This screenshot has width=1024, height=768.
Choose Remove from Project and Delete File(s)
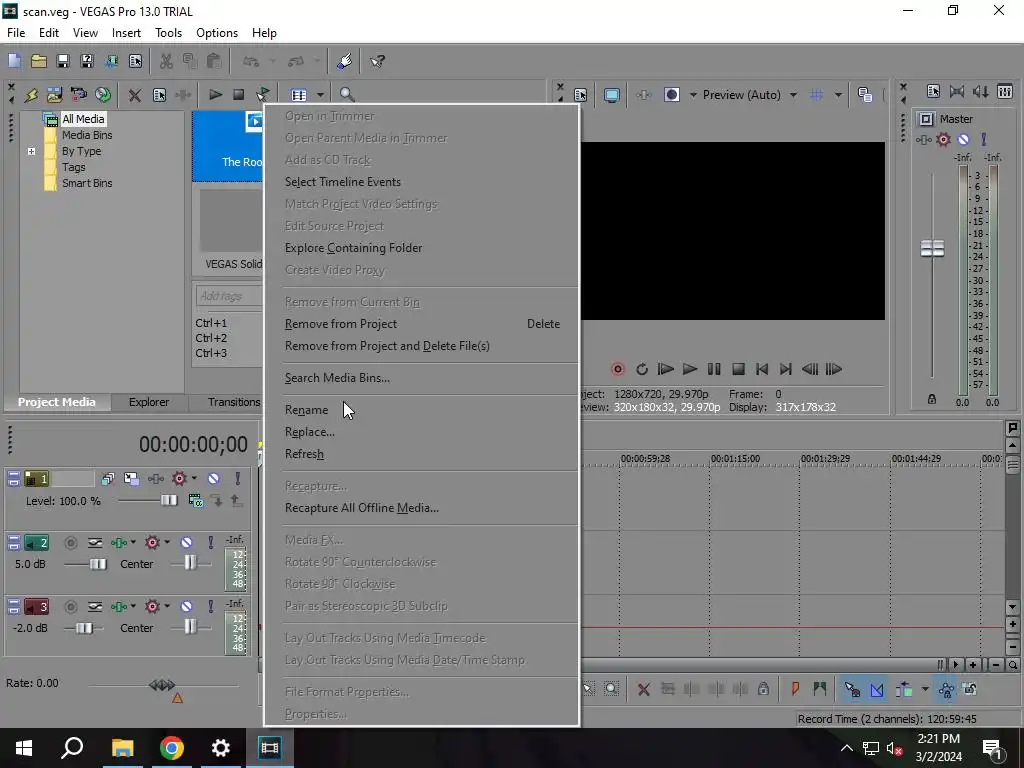coord(387,346)
